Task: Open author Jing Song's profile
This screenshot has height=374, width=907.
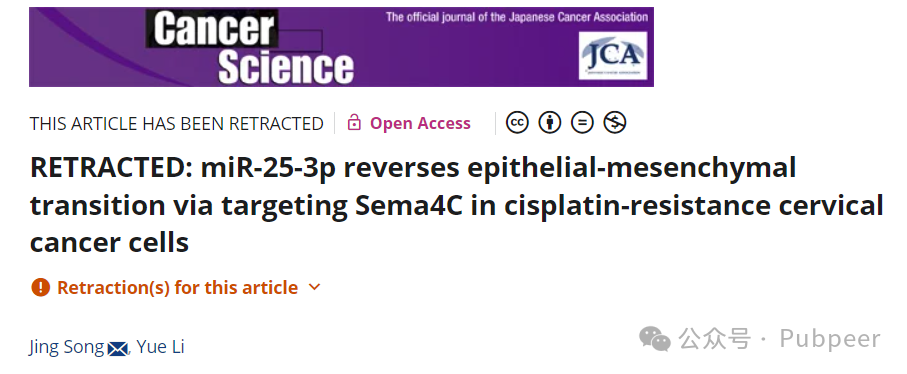Action: [67, 347]
